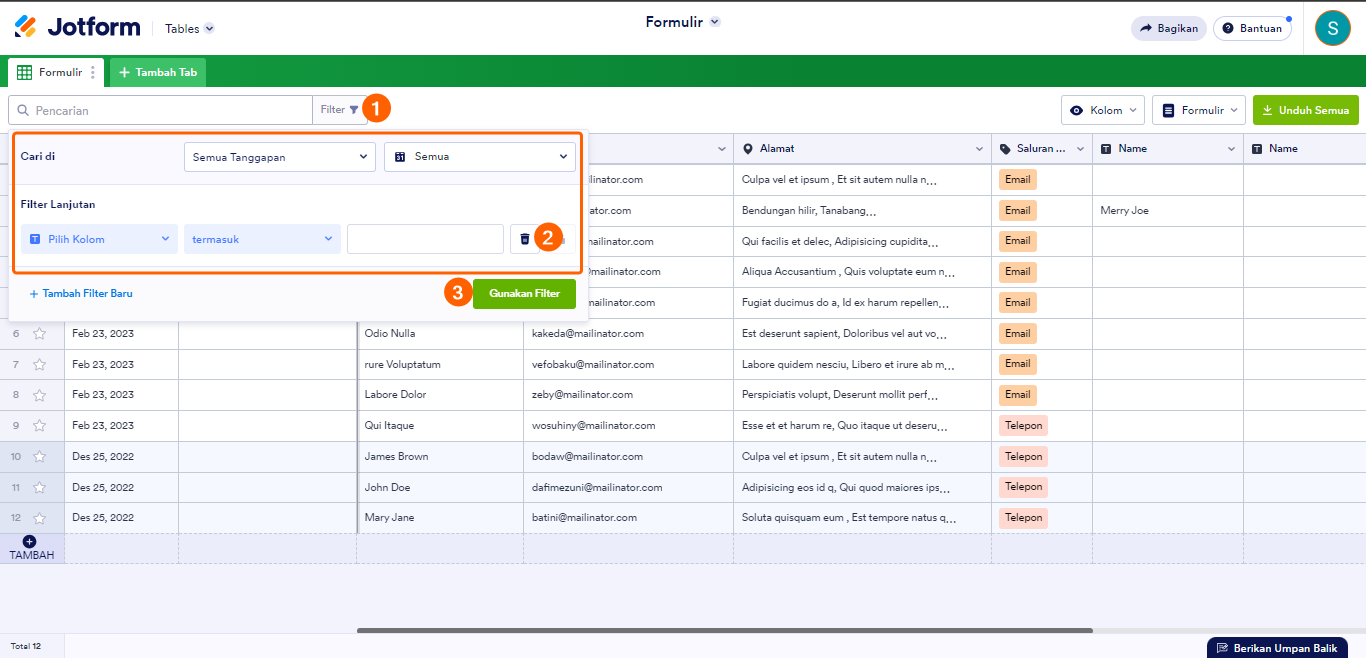This screenshot has width=1366, height=658.
Task: Click the Merry Joe name cell
Action: (x=1168, y=210)
